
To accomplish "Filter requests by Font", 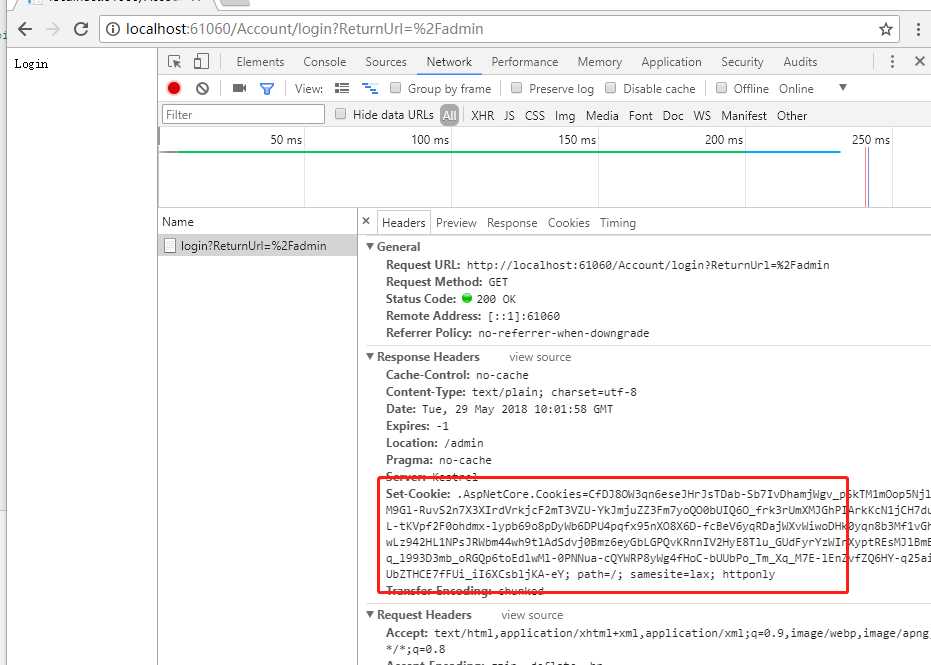I will click(641, 115).
